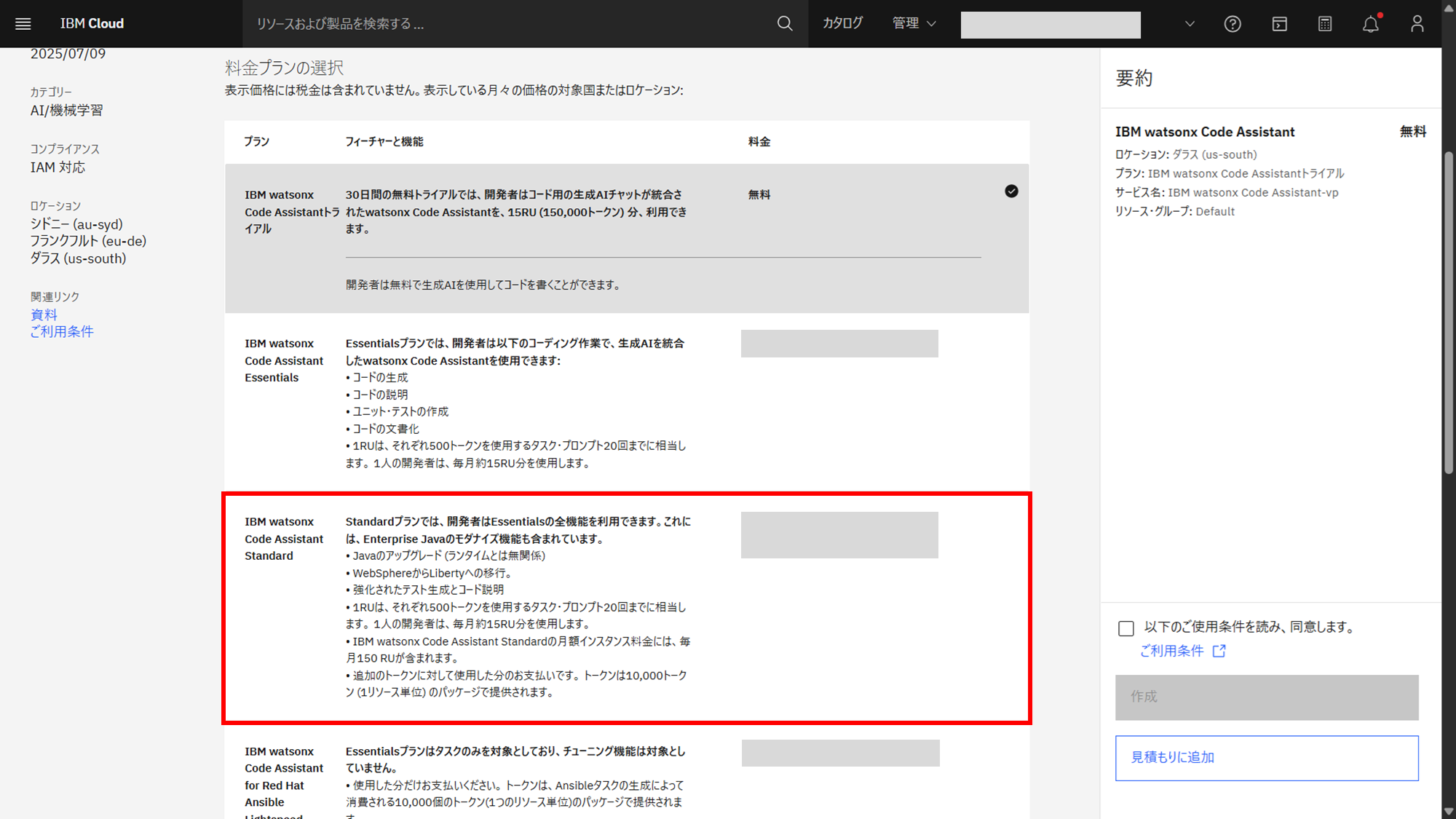Open the notifications bell icon
The image size is (1456, 819).
pyautogui.click(x=1371, y=24)
